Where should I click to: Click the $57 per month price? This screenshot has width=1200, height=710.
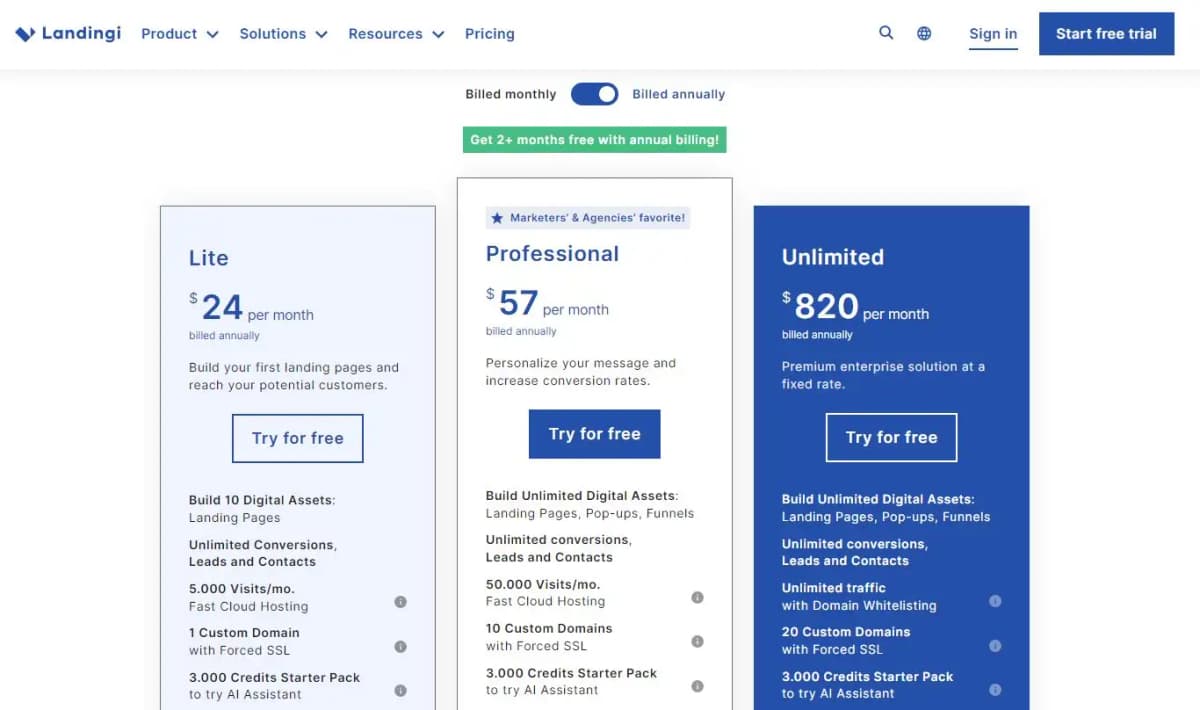pos(547,302)
